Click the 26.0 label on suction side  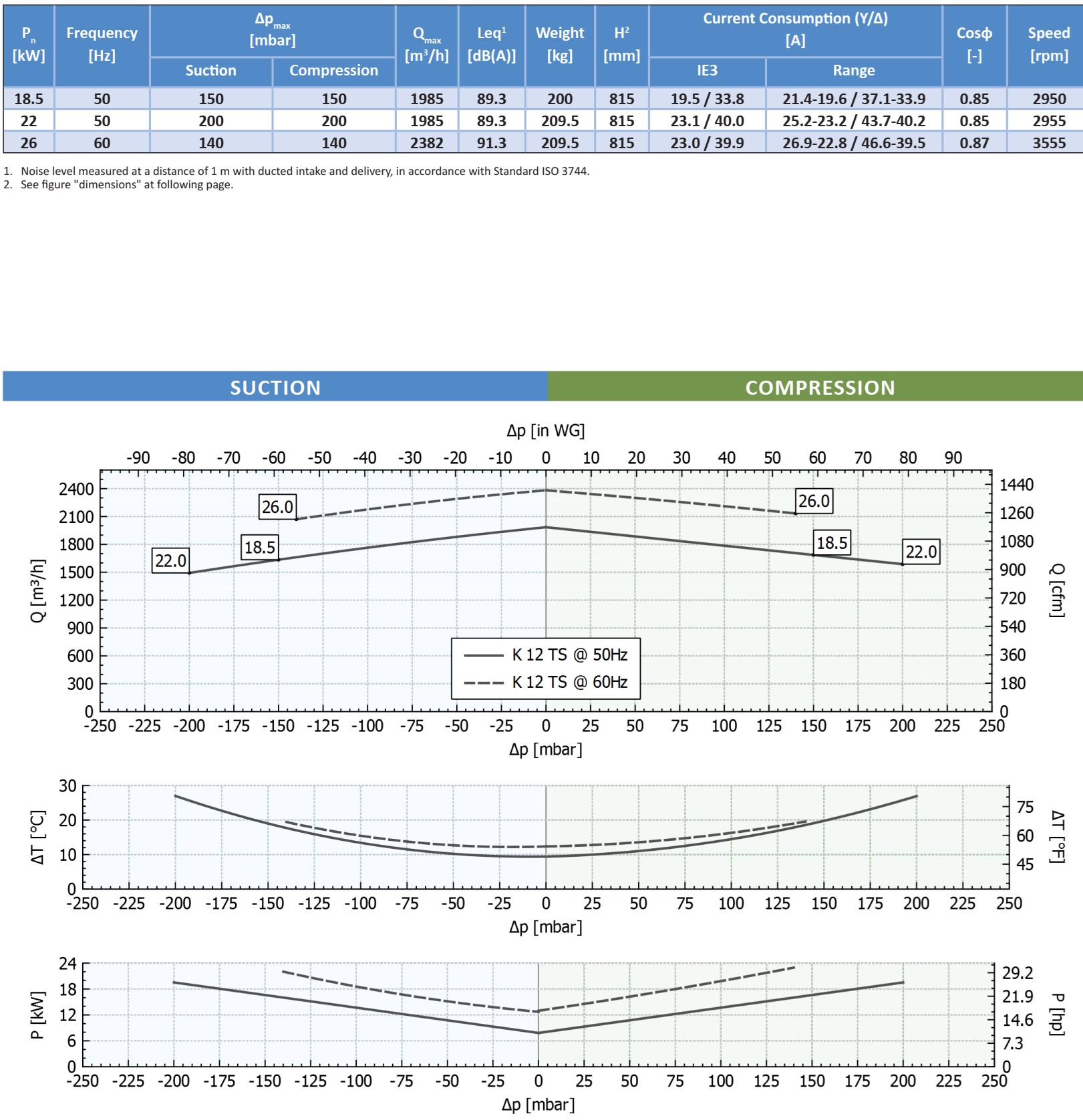[277, 507]
